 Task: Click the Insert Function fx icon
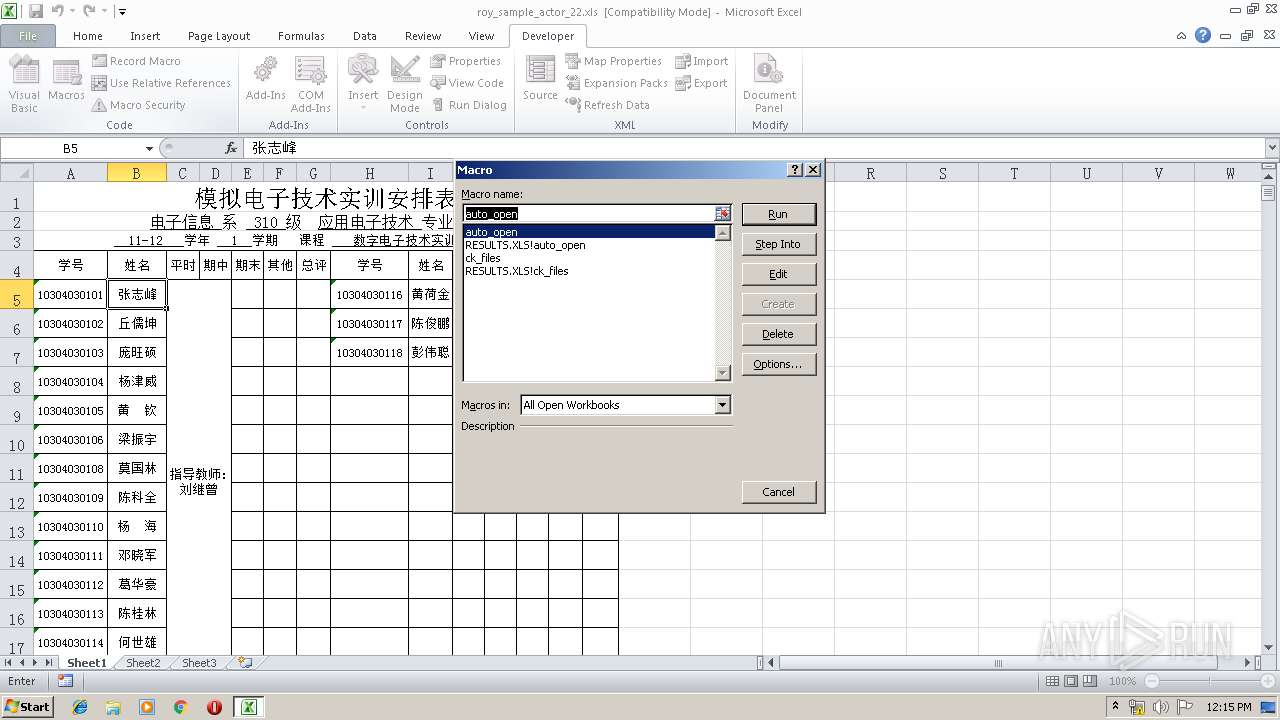click(x=231, y=148)
